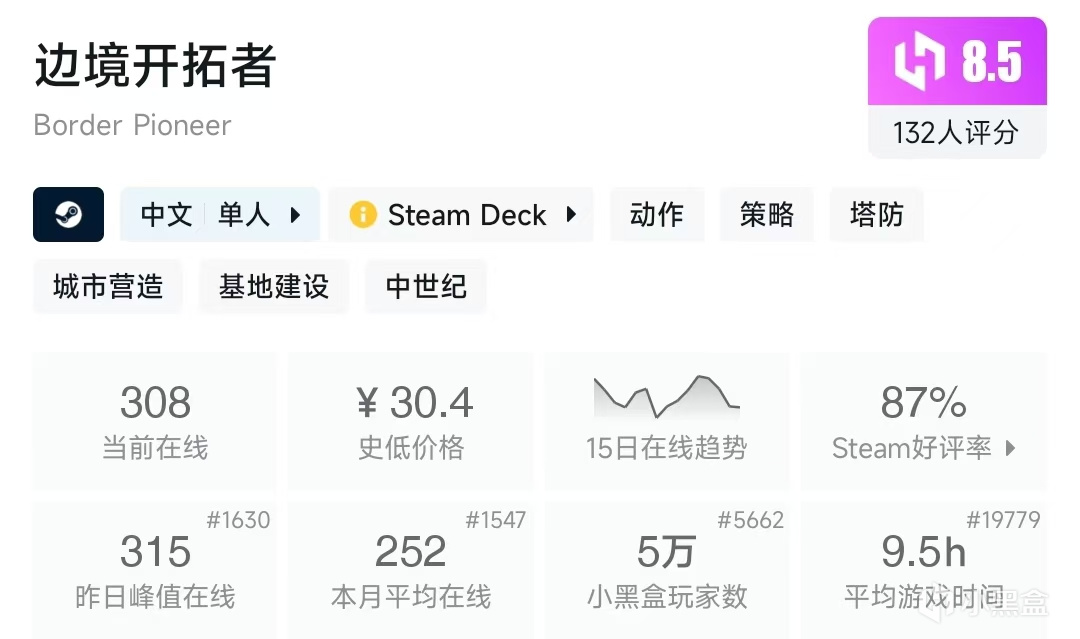
Task: Open the 中世纪 tag
Action: (426, 287)
